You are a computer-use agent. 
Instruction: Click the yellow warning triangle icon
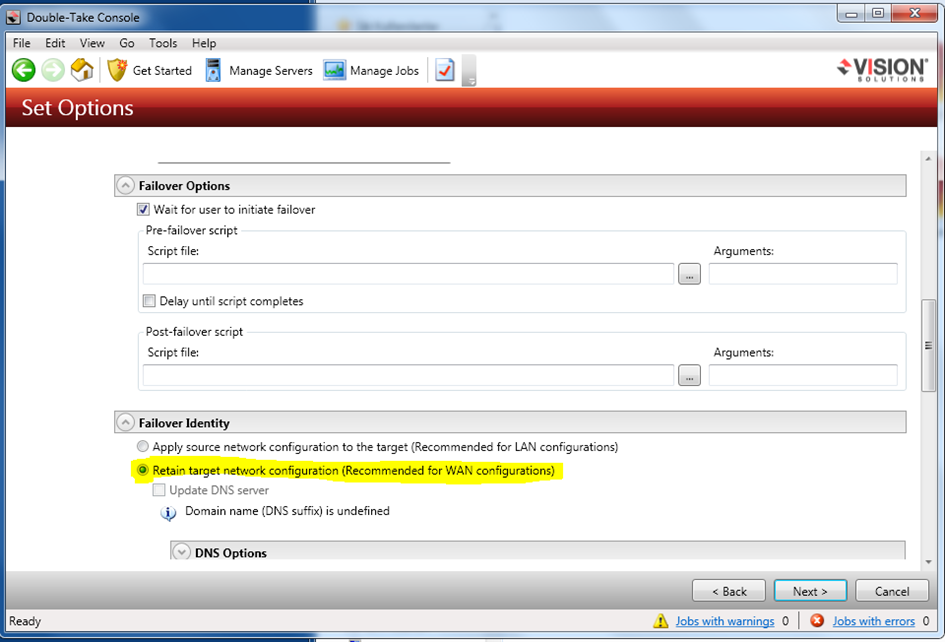click(x=661, y=620)
